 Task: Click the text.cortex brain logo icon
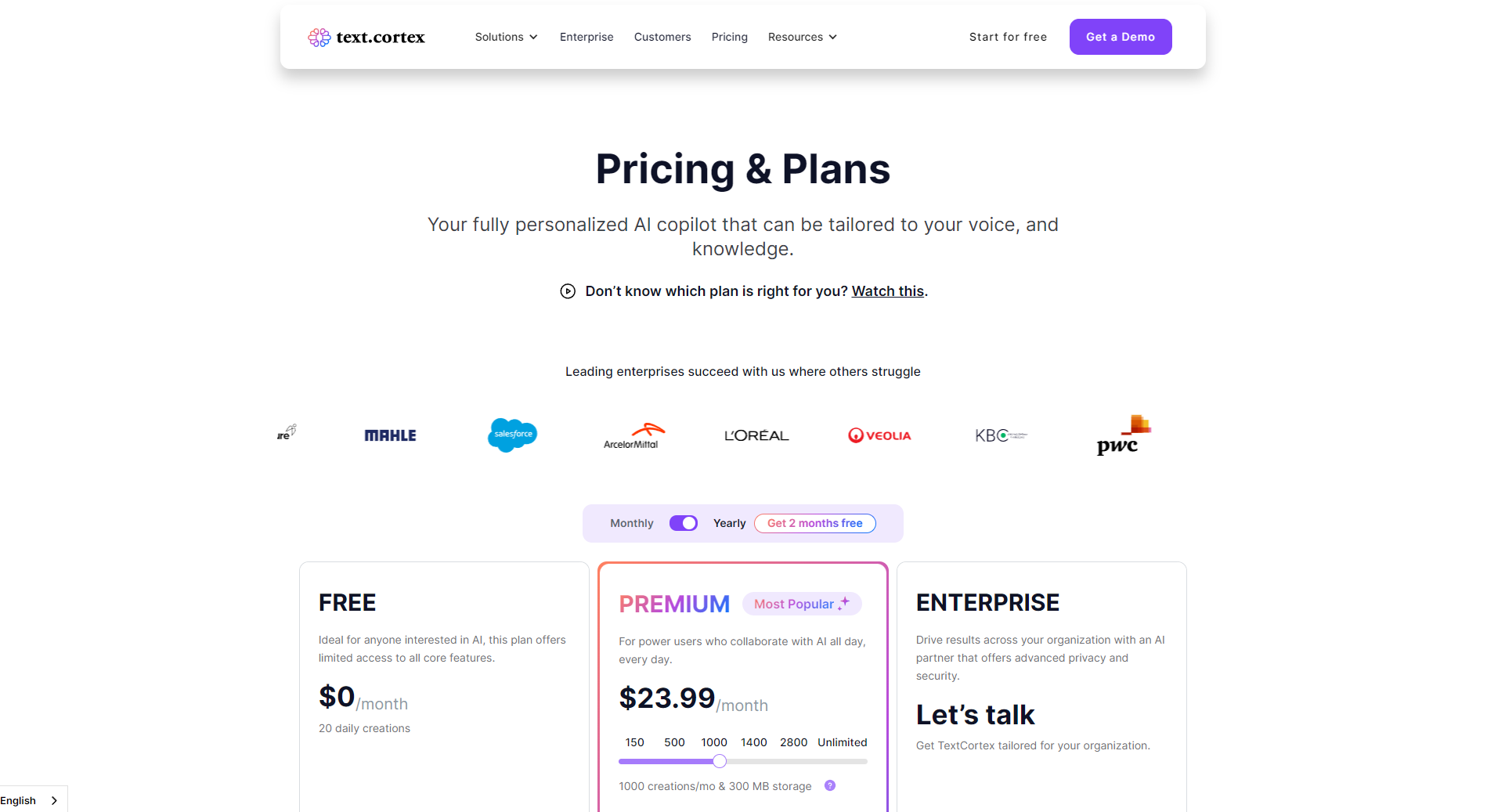[319, 38]
